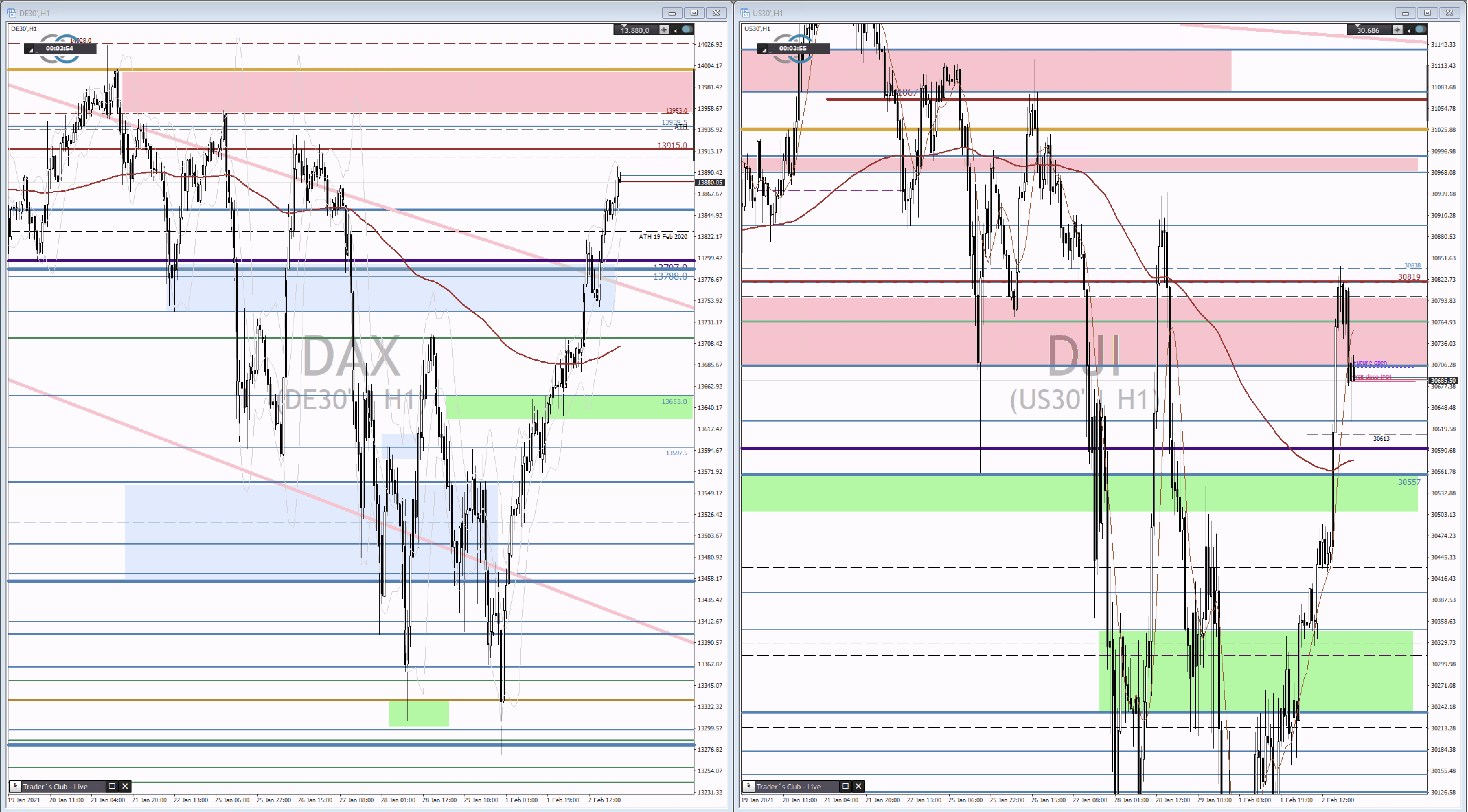Click the DE30',H1 symbol label inside chart

coord(24,28)
